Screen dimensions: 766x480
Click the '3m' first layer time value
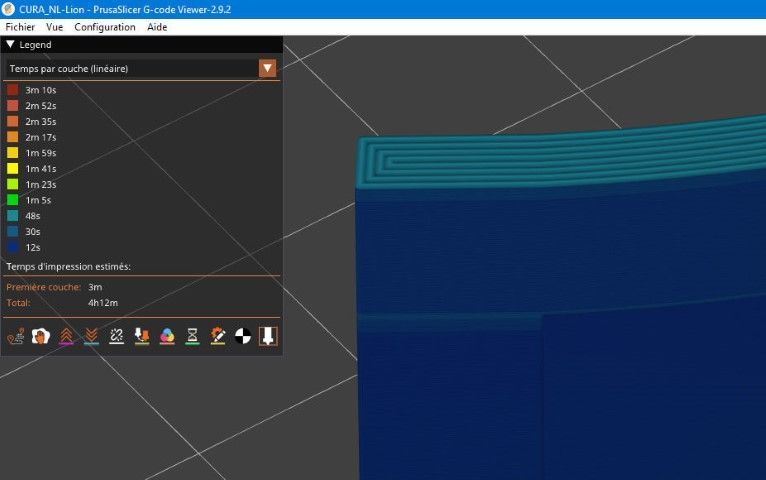pos(95,287)
